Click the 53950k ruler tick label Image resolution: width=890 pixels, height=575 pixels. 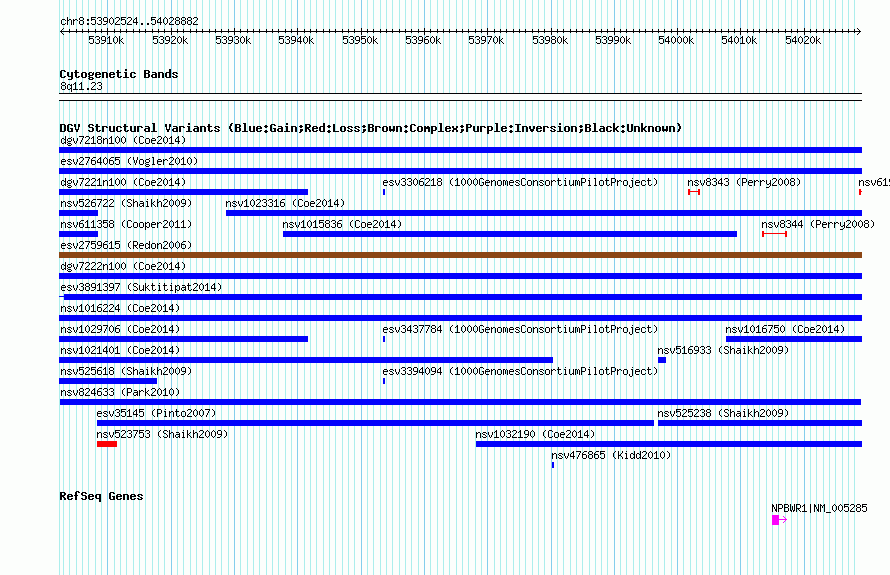click(360, 40)
